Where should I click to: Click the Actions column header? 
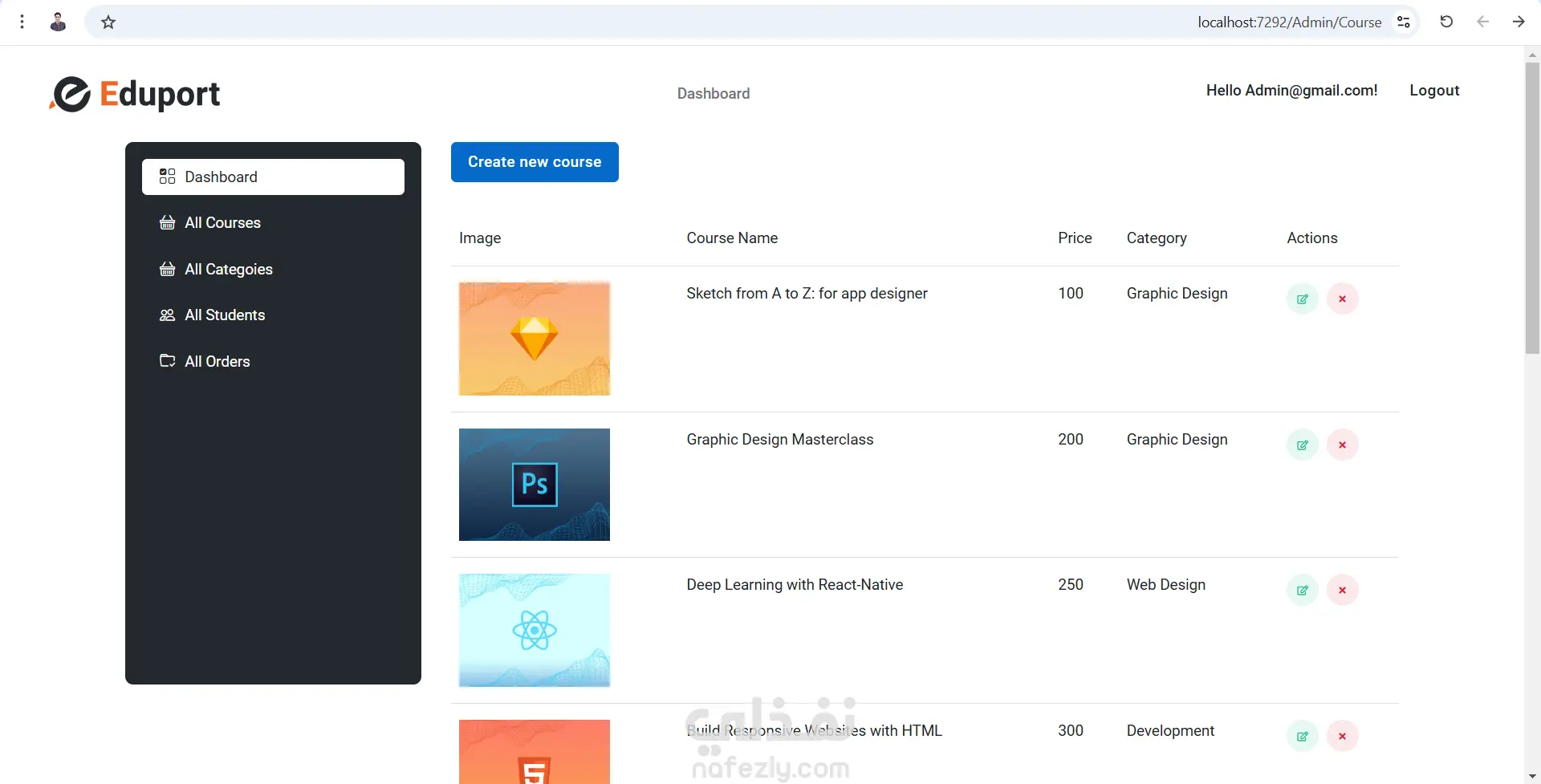[x=1312, y=238]
